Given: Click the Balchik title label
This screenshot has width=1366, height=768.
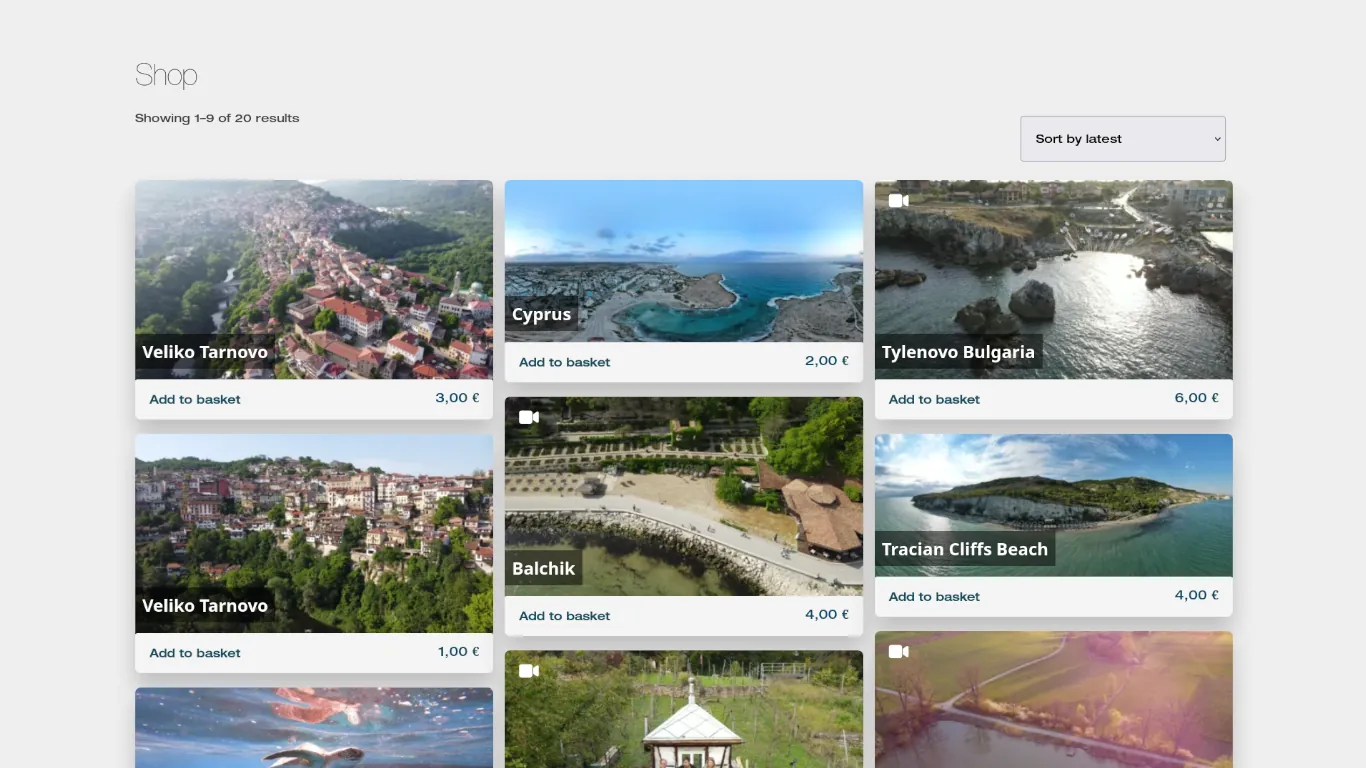Looking at the screenshot, I should point(543,568).
